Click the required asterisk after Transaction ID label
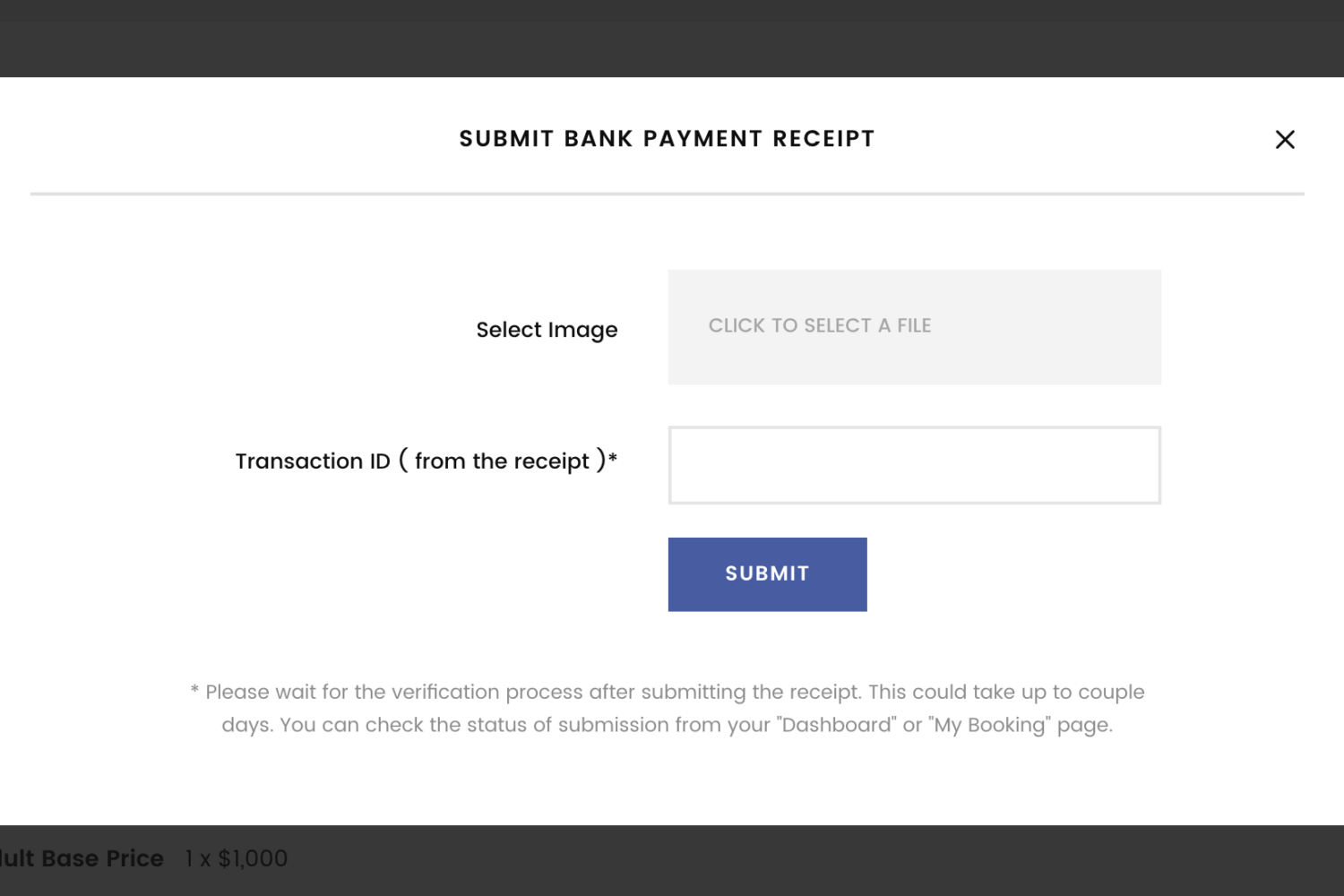Image resolution: width=1344 pixels, height=896 pixels. tap(613, 458)
